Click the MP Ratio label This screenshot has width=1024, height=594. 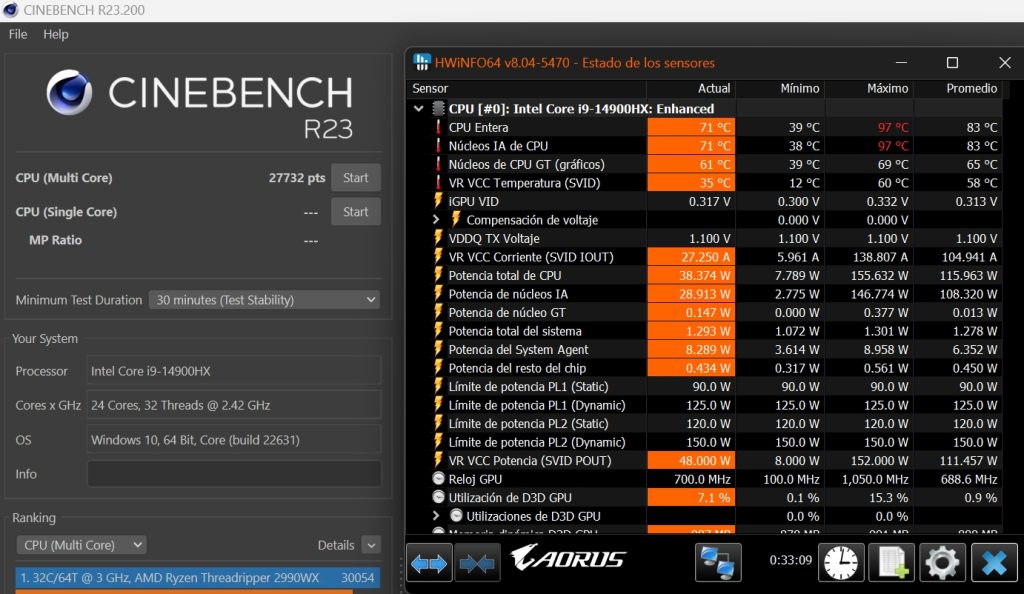click(x=56, y=240)
